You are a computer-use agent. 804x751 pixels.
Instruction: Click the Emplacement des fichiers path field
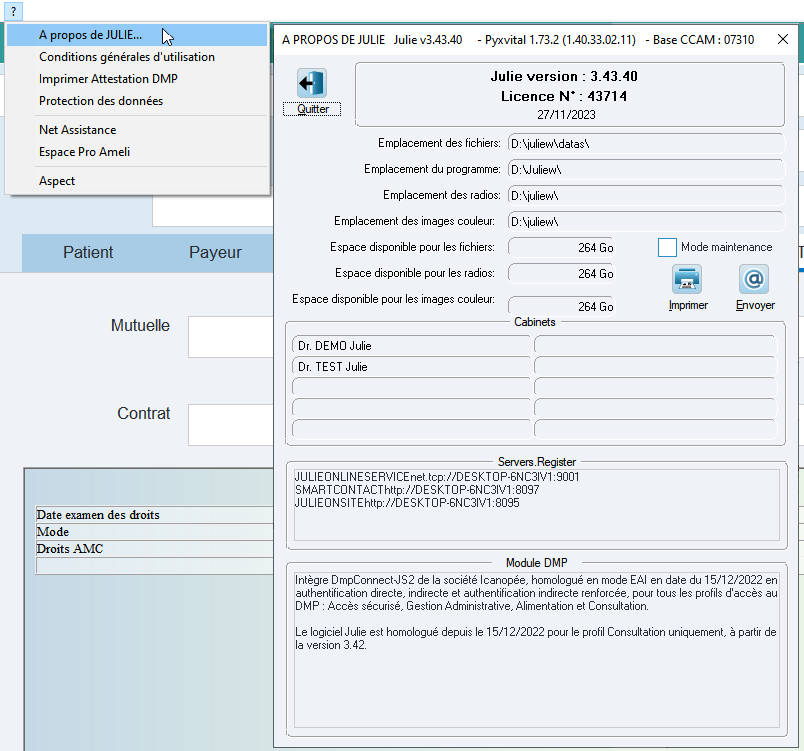pyautogui.click(x=645, y=144)
